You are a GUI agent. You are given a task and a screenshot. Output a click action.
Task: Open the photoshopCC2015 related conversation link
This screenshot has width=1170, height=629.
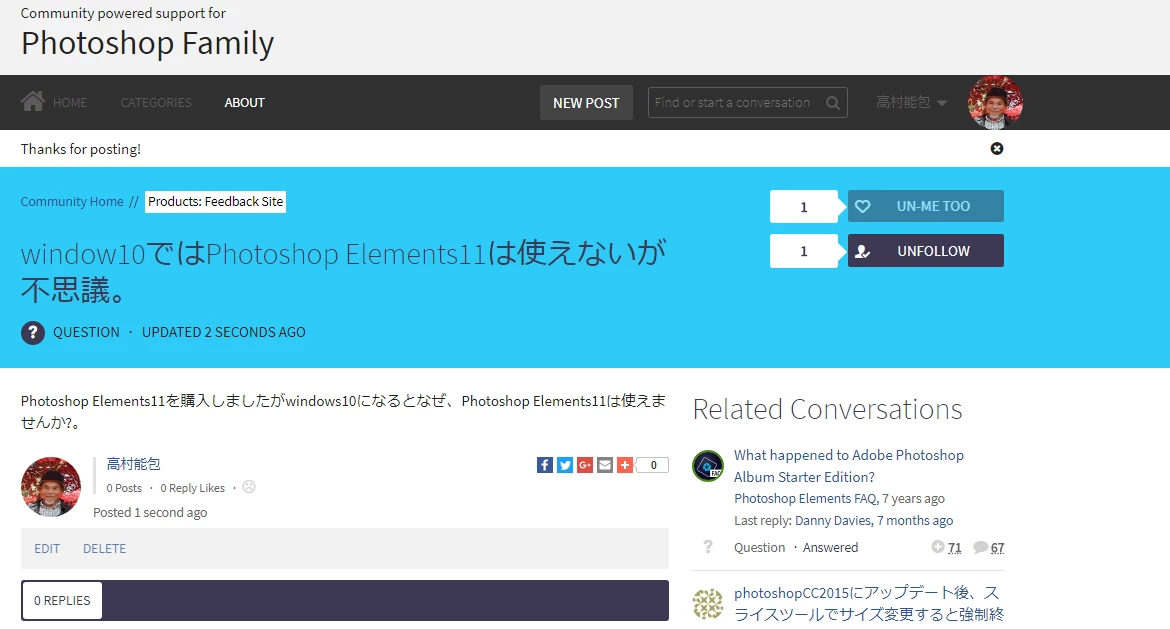869,604
